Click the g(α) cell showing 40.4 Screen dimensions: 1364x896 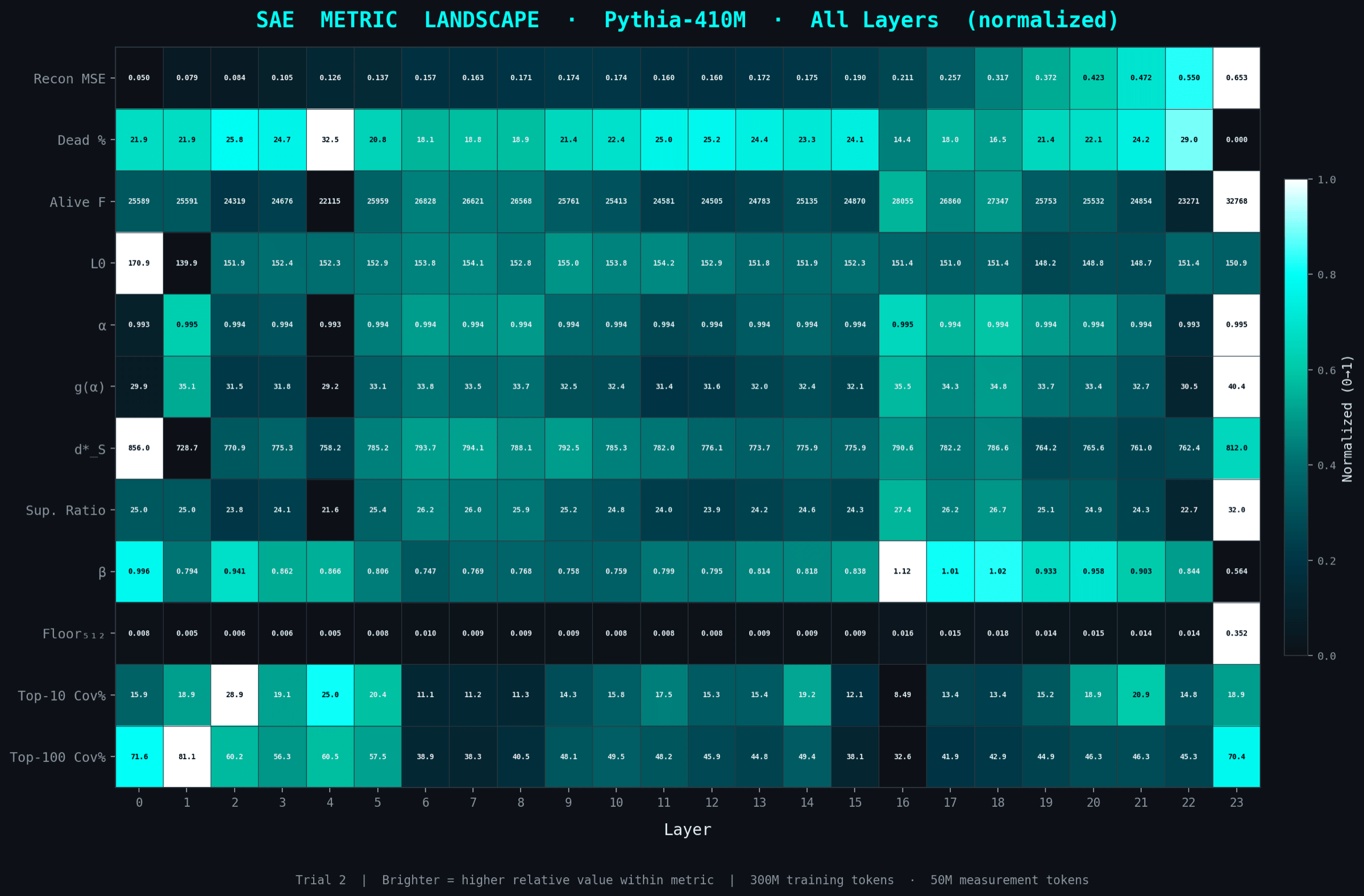1236,387
